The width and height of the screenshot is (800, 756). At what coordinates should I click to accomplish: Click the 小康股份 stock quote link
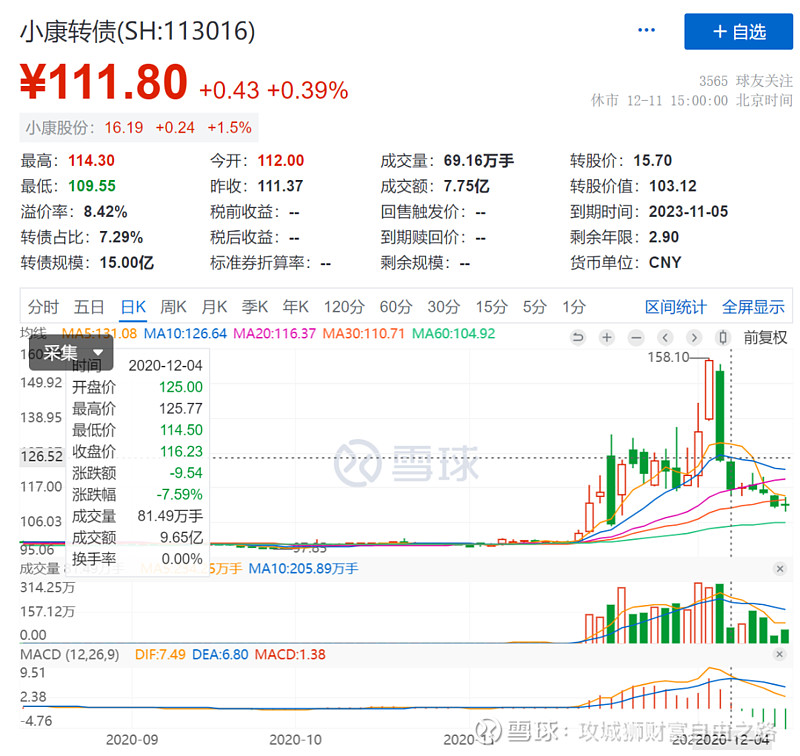[139, 128]
